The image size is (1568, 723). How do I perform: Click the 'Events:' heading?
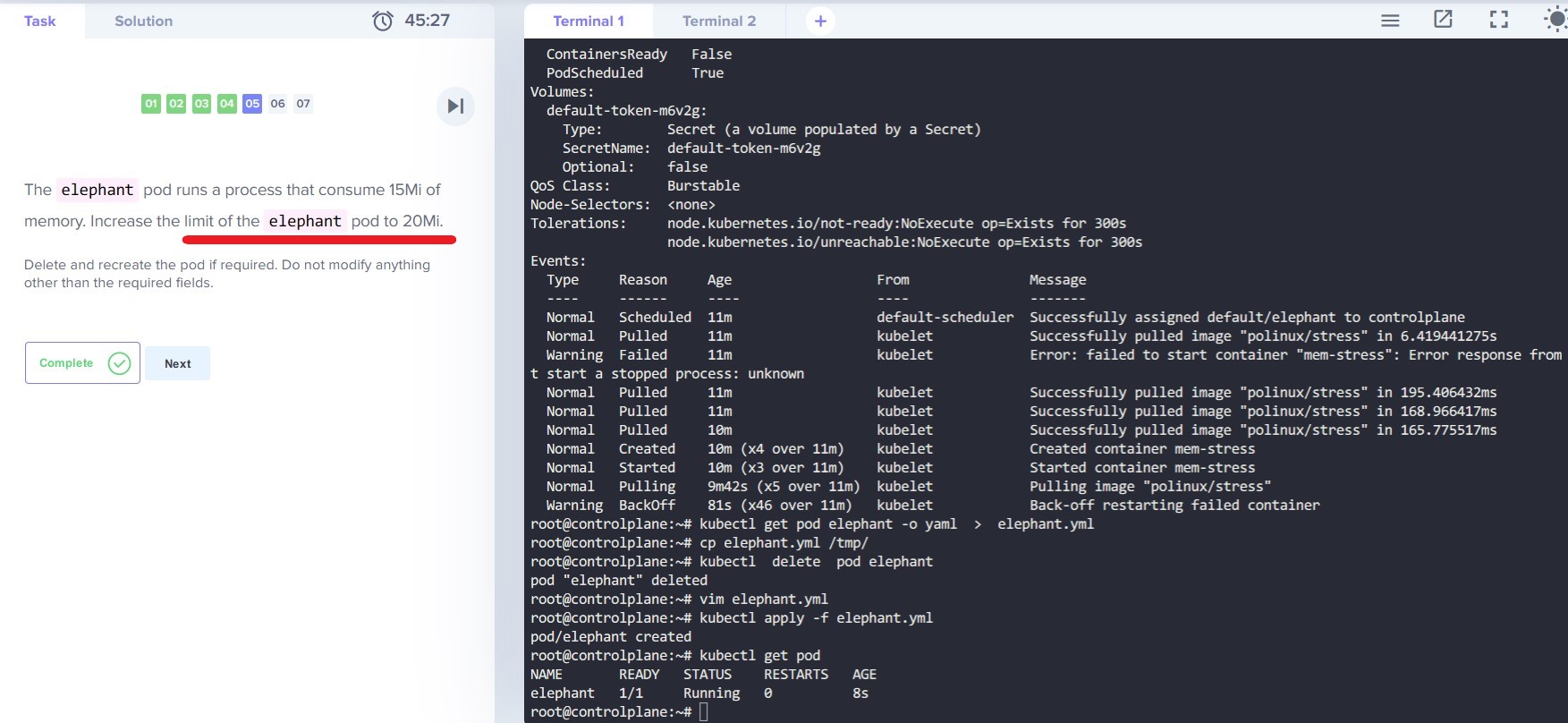point(558,261)
